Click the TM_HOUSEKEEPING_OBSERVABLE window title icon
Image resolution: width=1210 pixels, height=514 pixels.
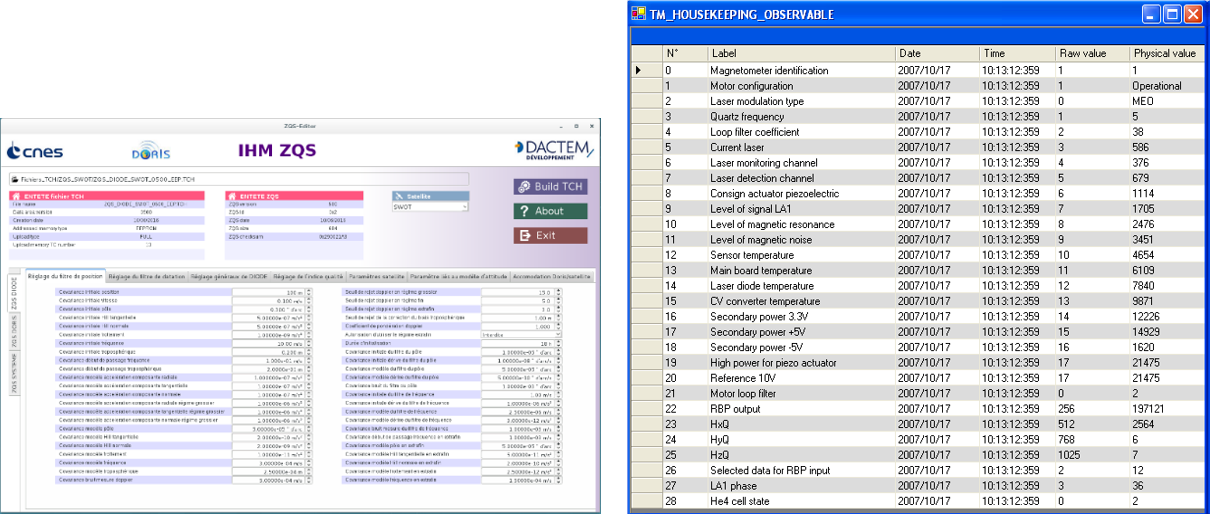640,14
